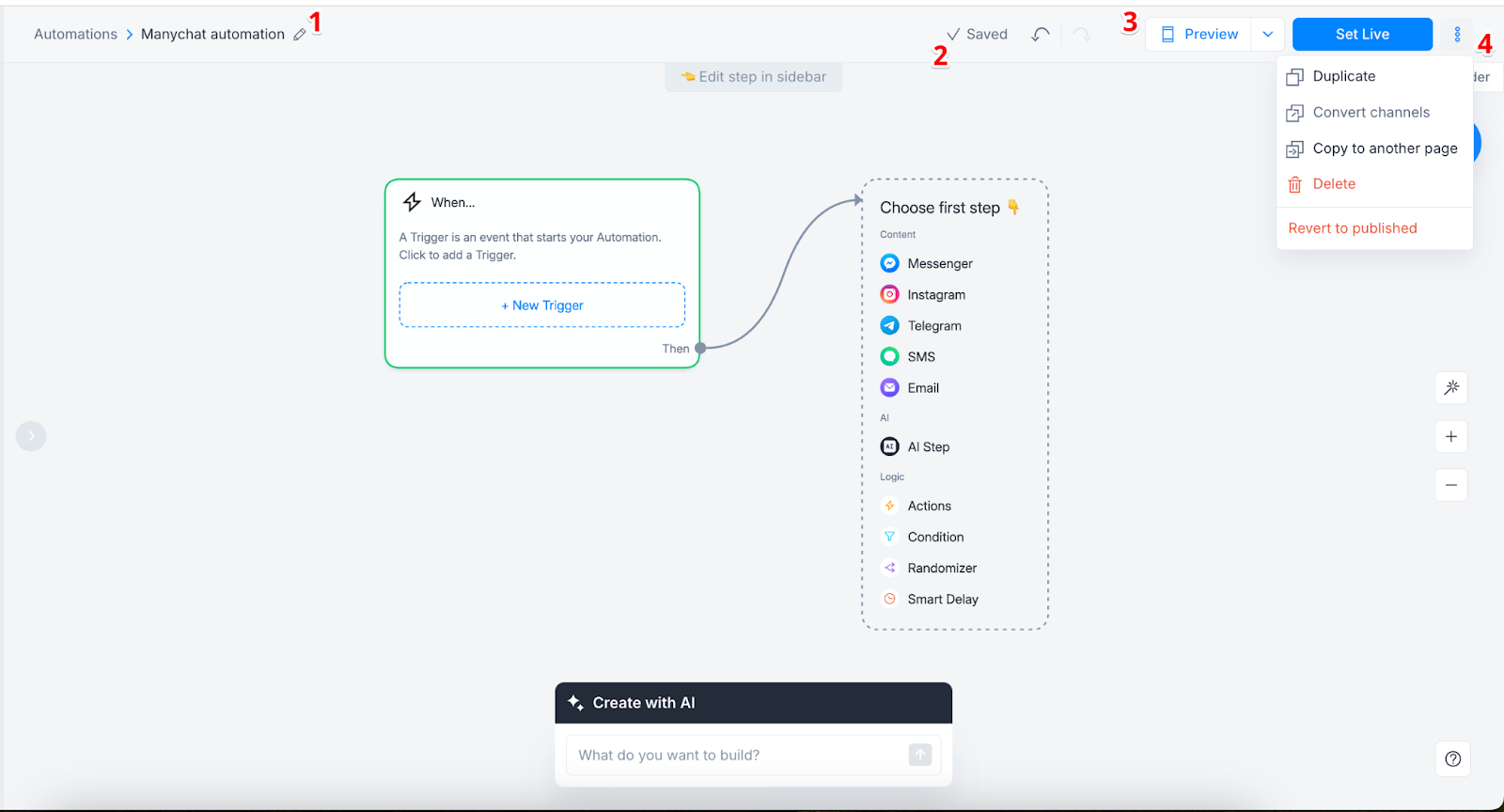This screenshot has height=812, width=1504.
Task: Zoom in with the plus button
Action: click(1451, 436)
